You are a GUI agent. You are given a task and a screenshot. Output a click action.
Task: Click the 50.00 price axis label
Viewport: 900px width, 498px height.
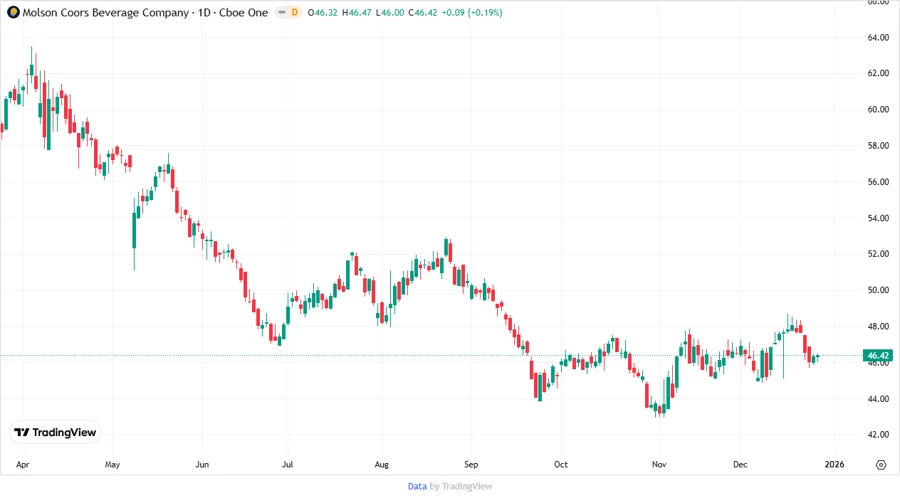pos(878,290)
